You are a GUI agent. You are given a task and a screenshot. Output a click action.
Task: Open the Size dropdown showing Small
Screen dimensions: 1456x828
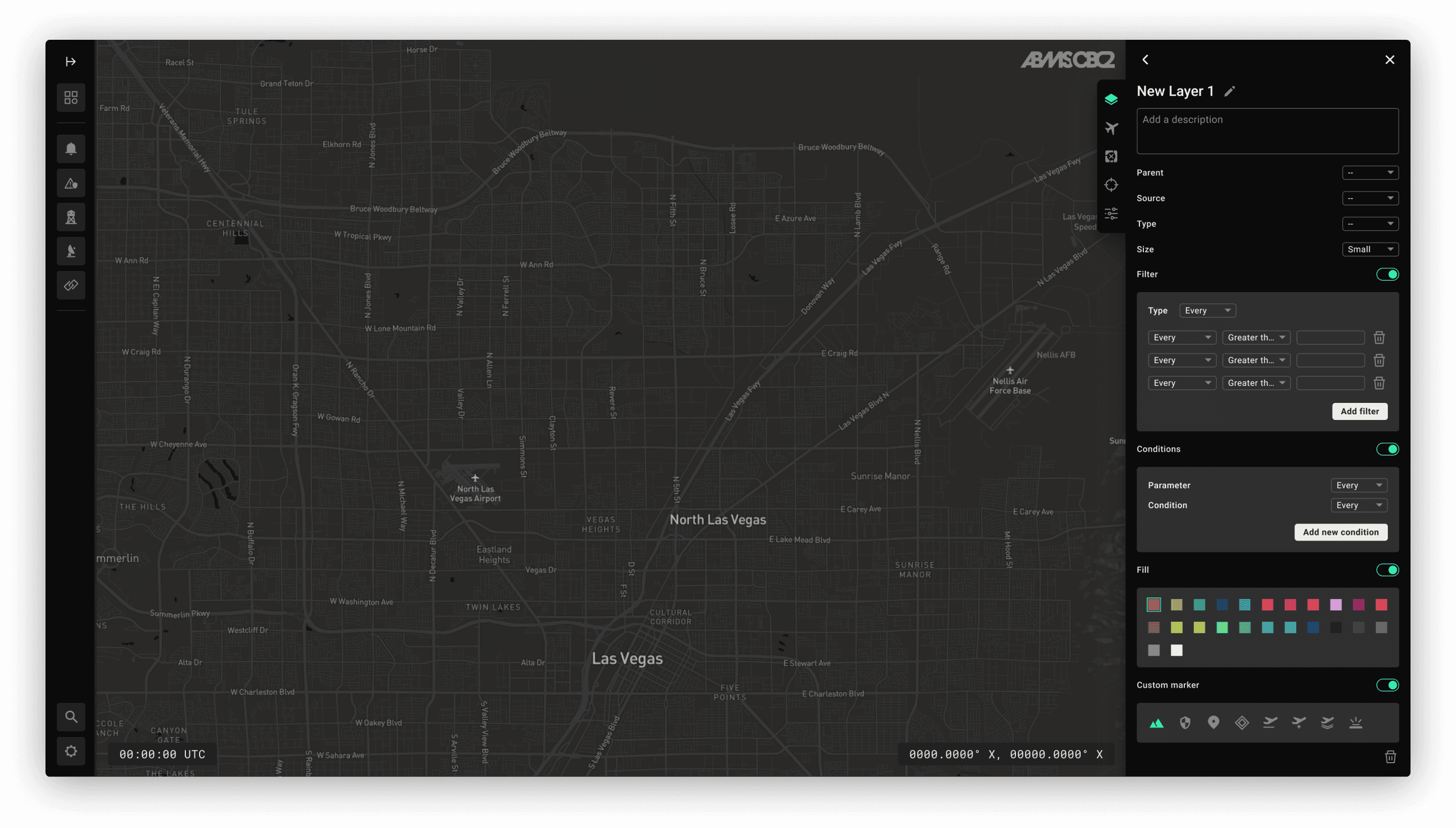pyautogui.click(x=1370, y=249)
